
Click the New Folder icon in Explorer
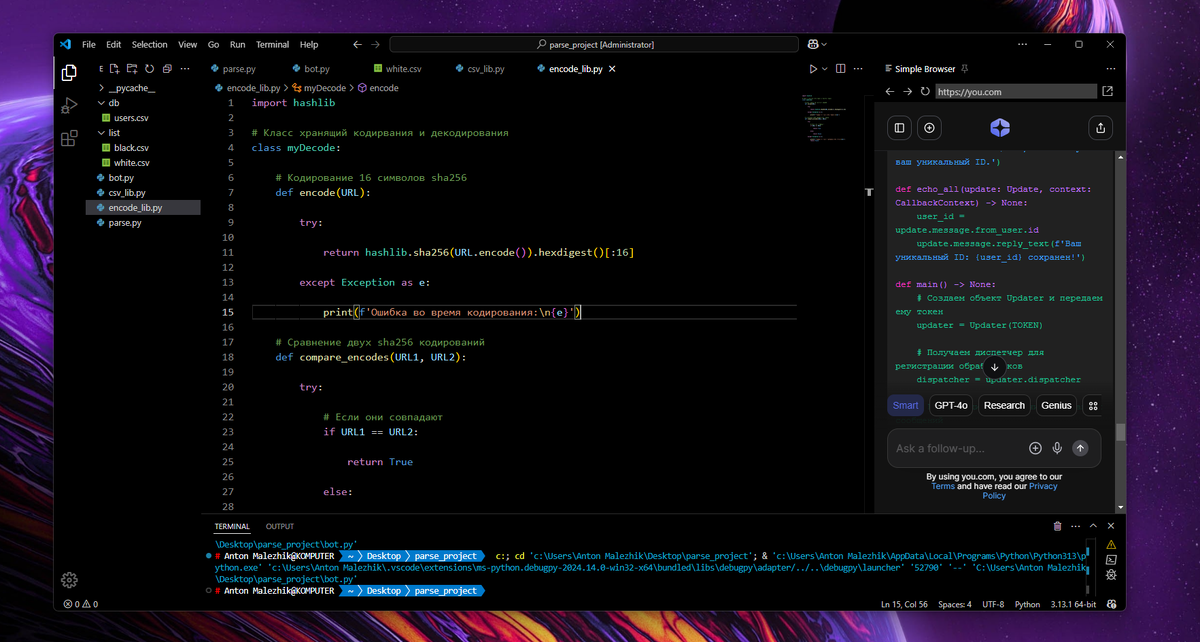click(132, 69)
